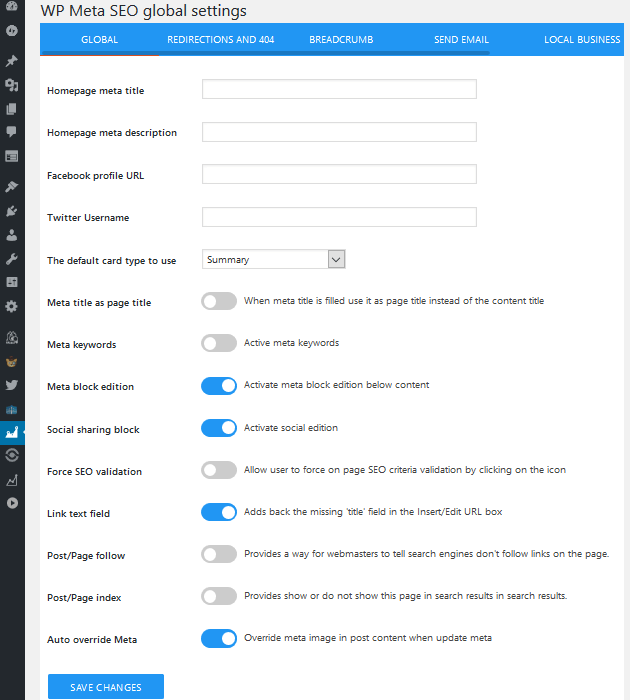Open Media library camera-and-music icon
Image resolution: width=630 pixels, height=700 pixels.
click(12, 85)
